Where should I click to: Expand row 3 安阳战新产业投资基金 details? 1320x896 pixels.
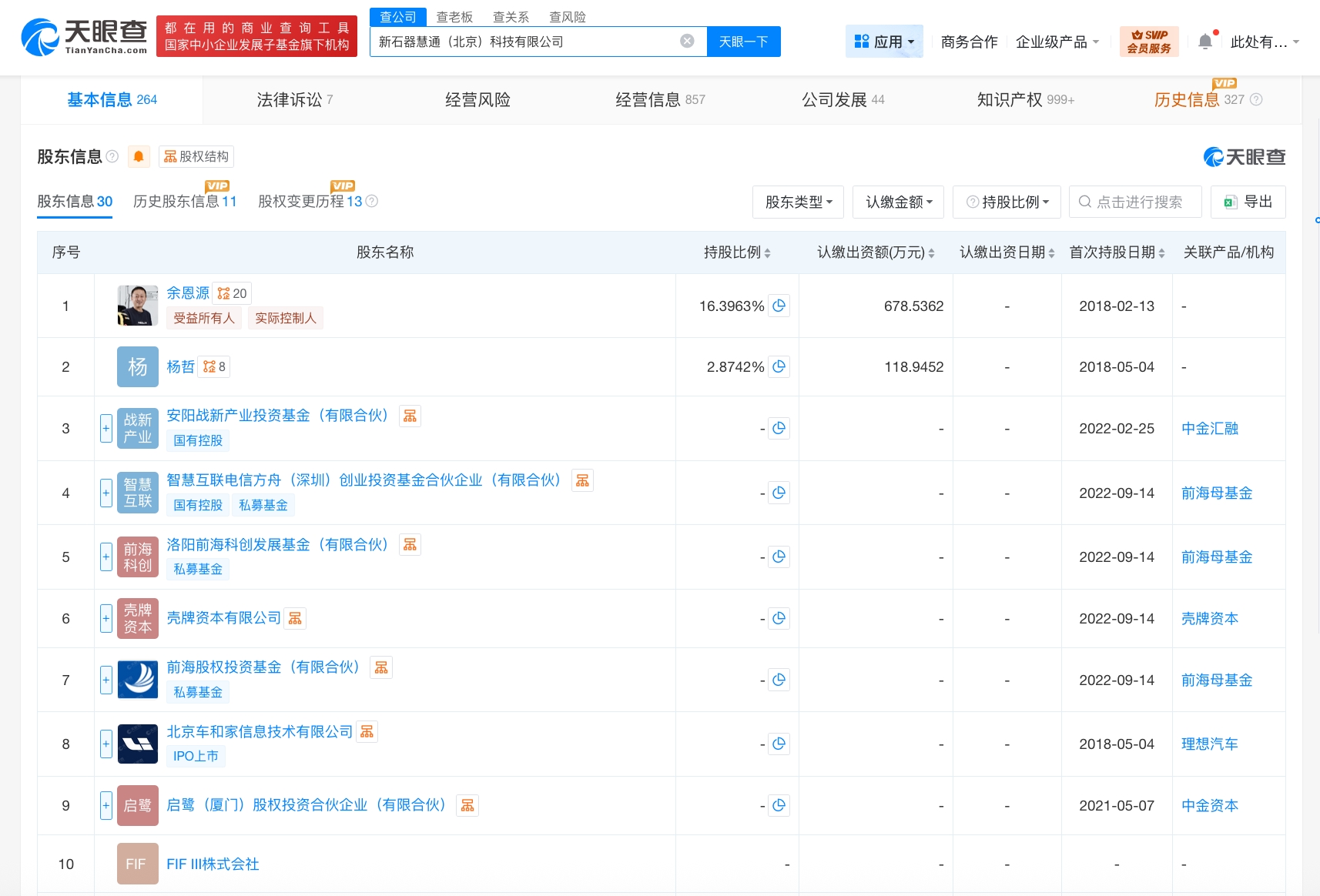[x=106, y=428]
